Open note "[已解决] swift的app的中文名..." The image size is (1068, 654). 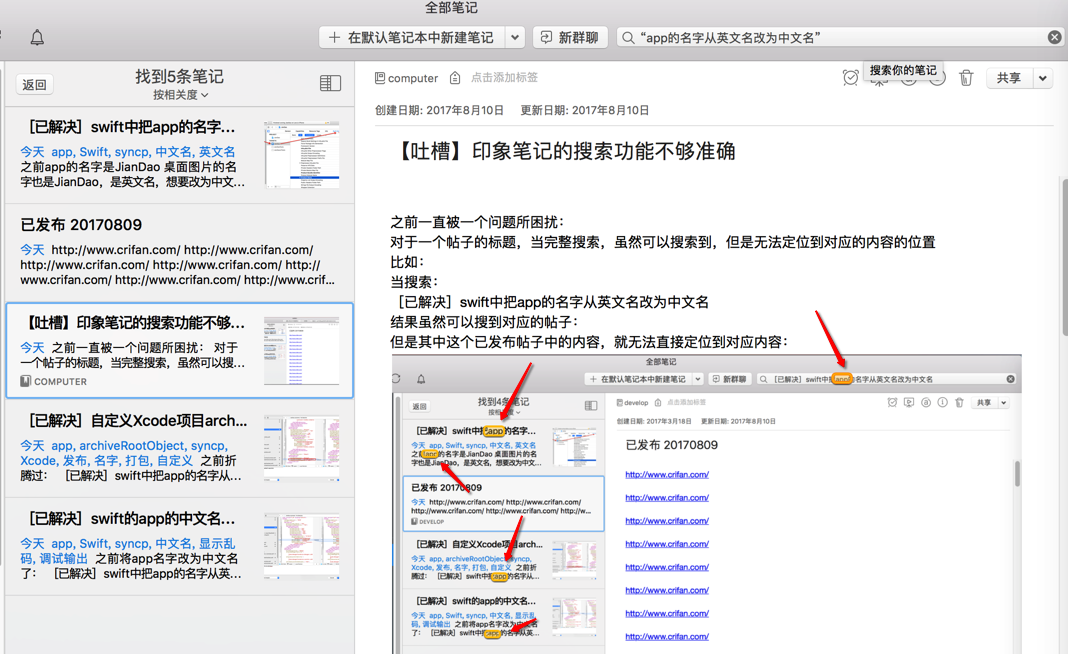(180, 546)
